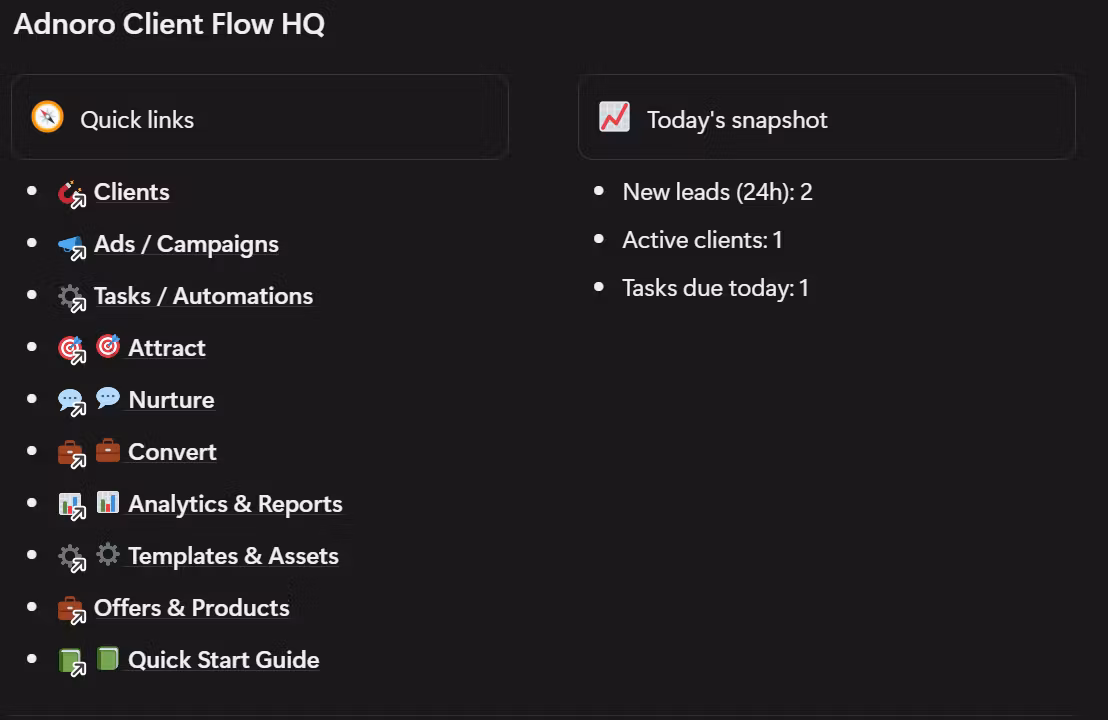Open the Quick Start Guide link
1108x720 pixels.
[x=224, y=660]
